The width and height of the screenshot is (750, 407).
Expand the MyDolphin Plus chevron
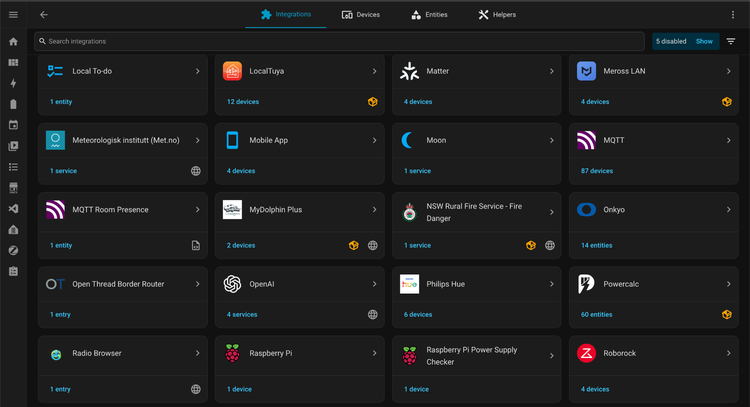pyautogui.click(x=375, y=209)
